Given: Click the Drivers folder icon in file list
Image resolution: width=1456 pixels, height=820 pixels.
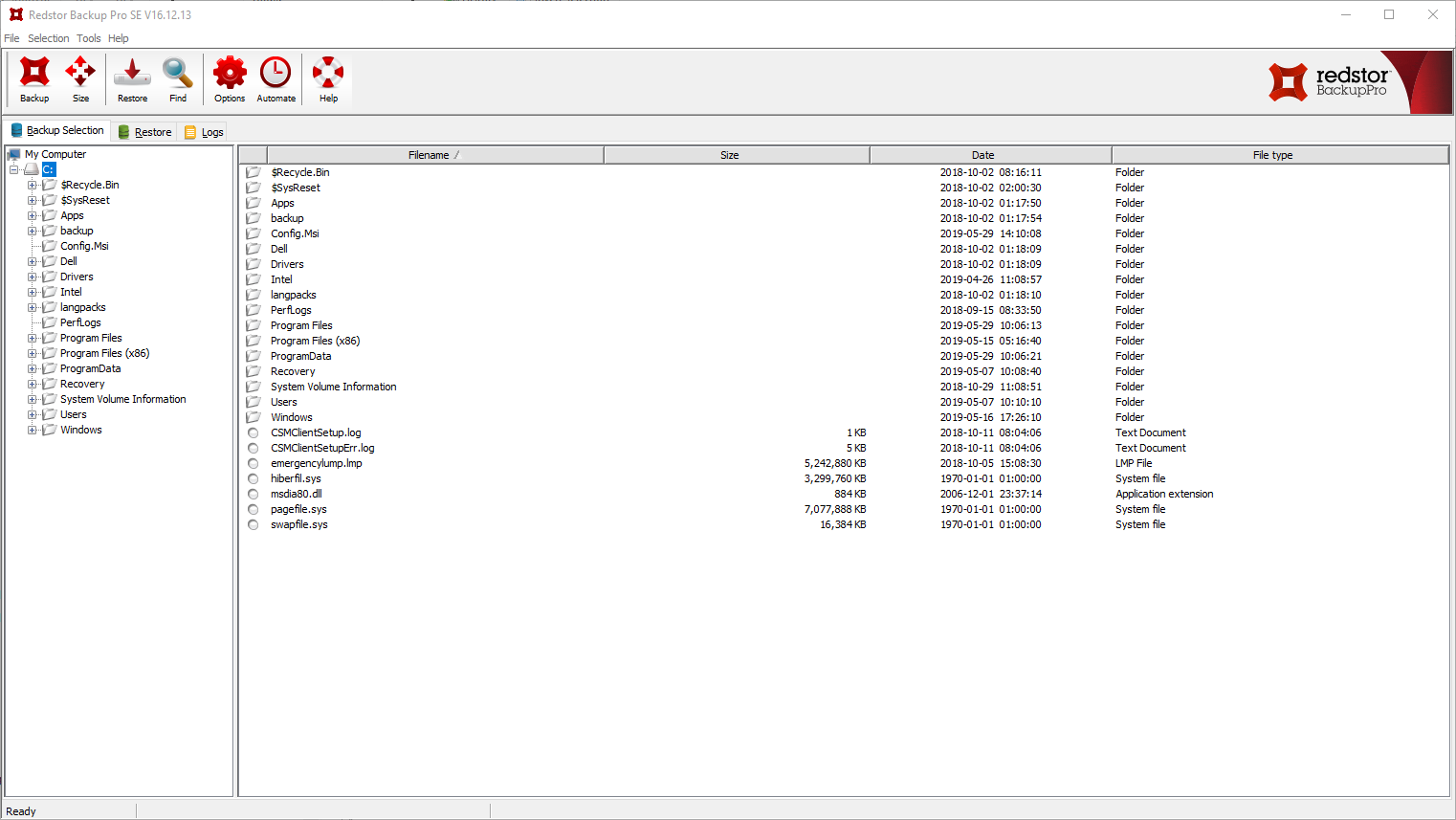Looking at the screenshot, I should click(x=254, y=264).
